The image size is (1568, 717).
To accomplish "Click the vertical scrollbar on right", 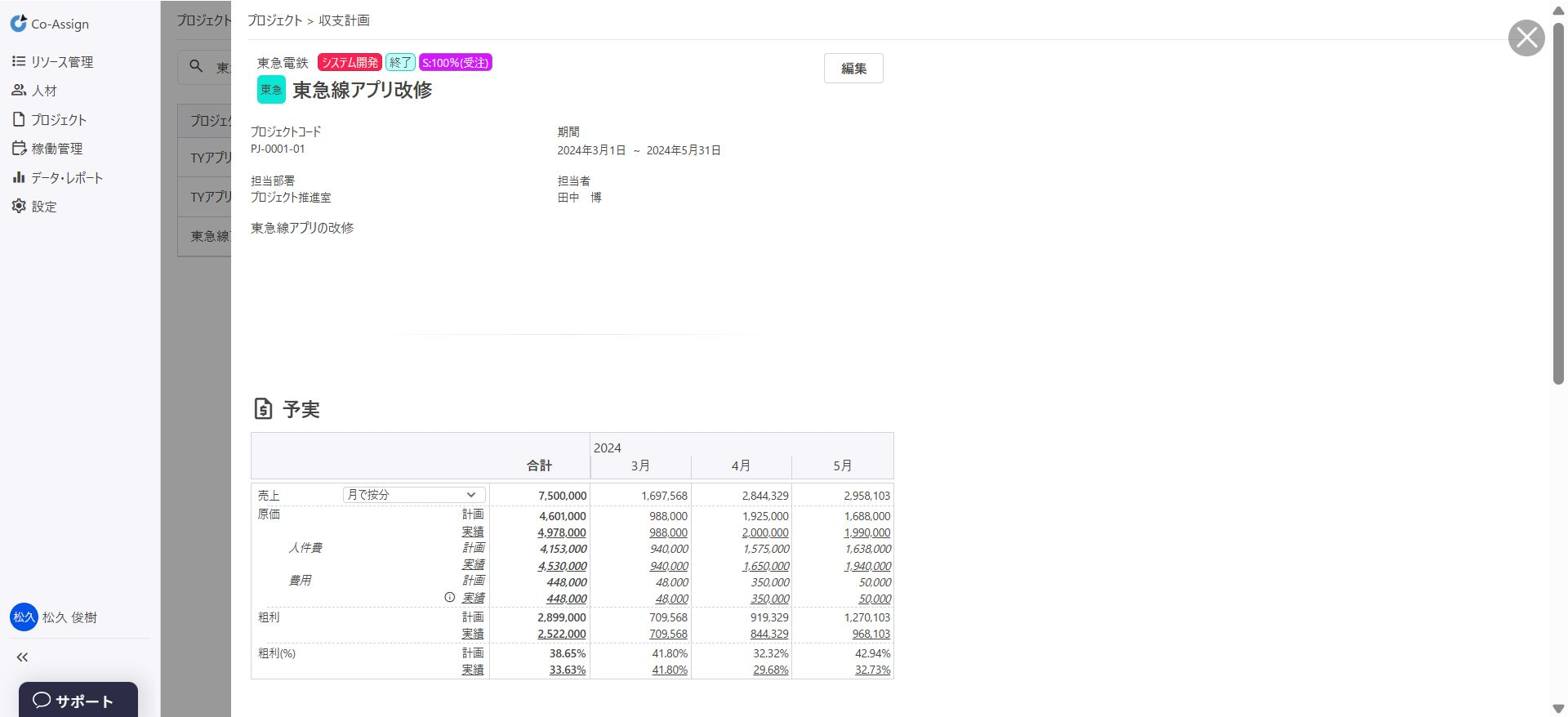I will (1558, 204).
